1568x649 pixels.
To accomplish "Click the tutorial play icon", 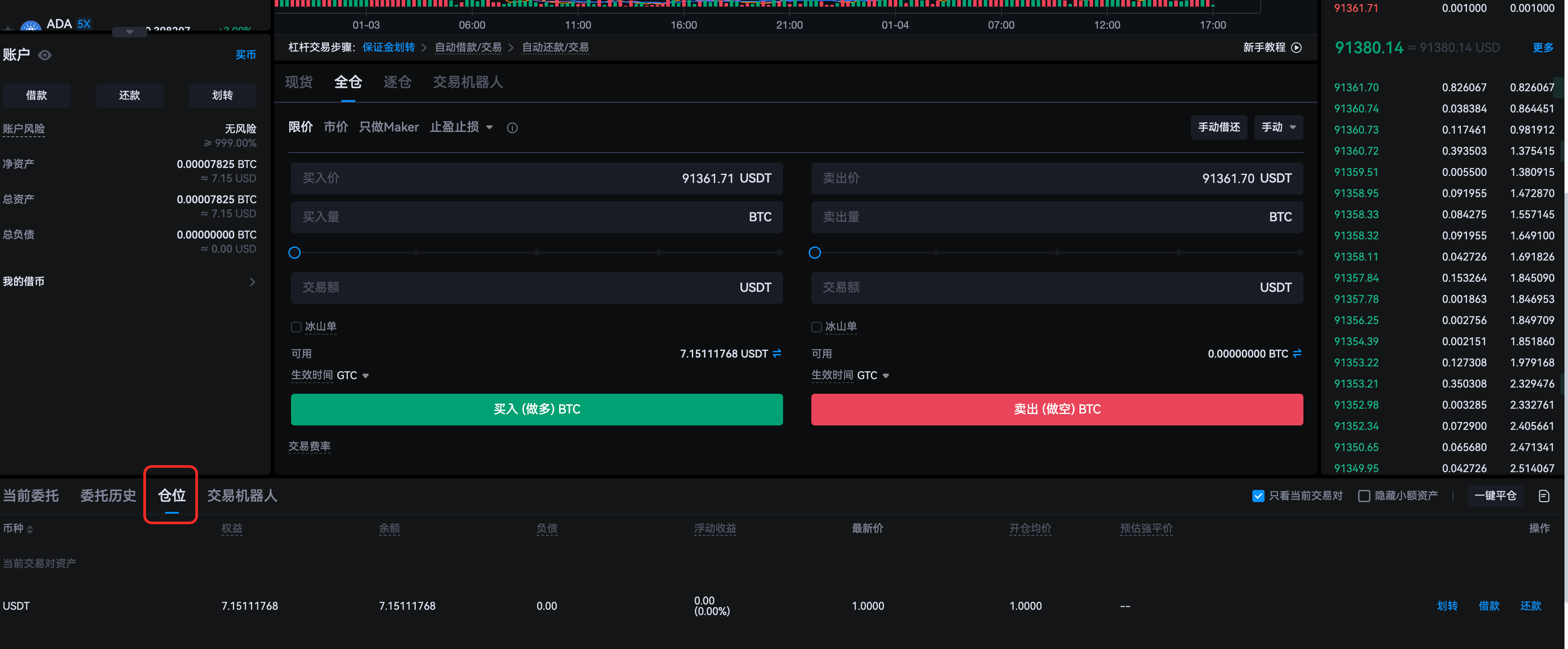I will pos(1296,48).
